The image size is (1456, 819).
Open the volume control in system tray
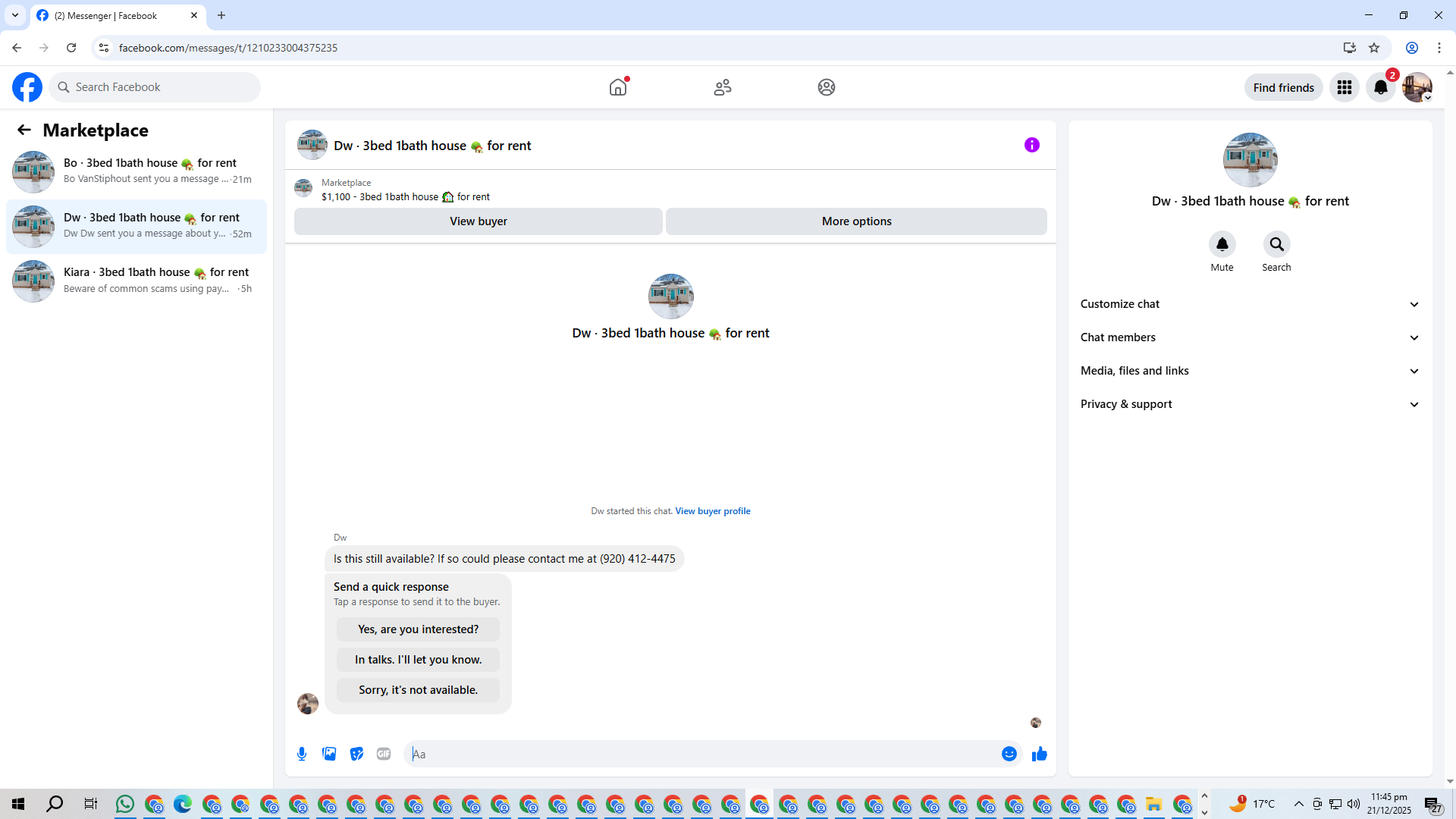pos(1354,804)
